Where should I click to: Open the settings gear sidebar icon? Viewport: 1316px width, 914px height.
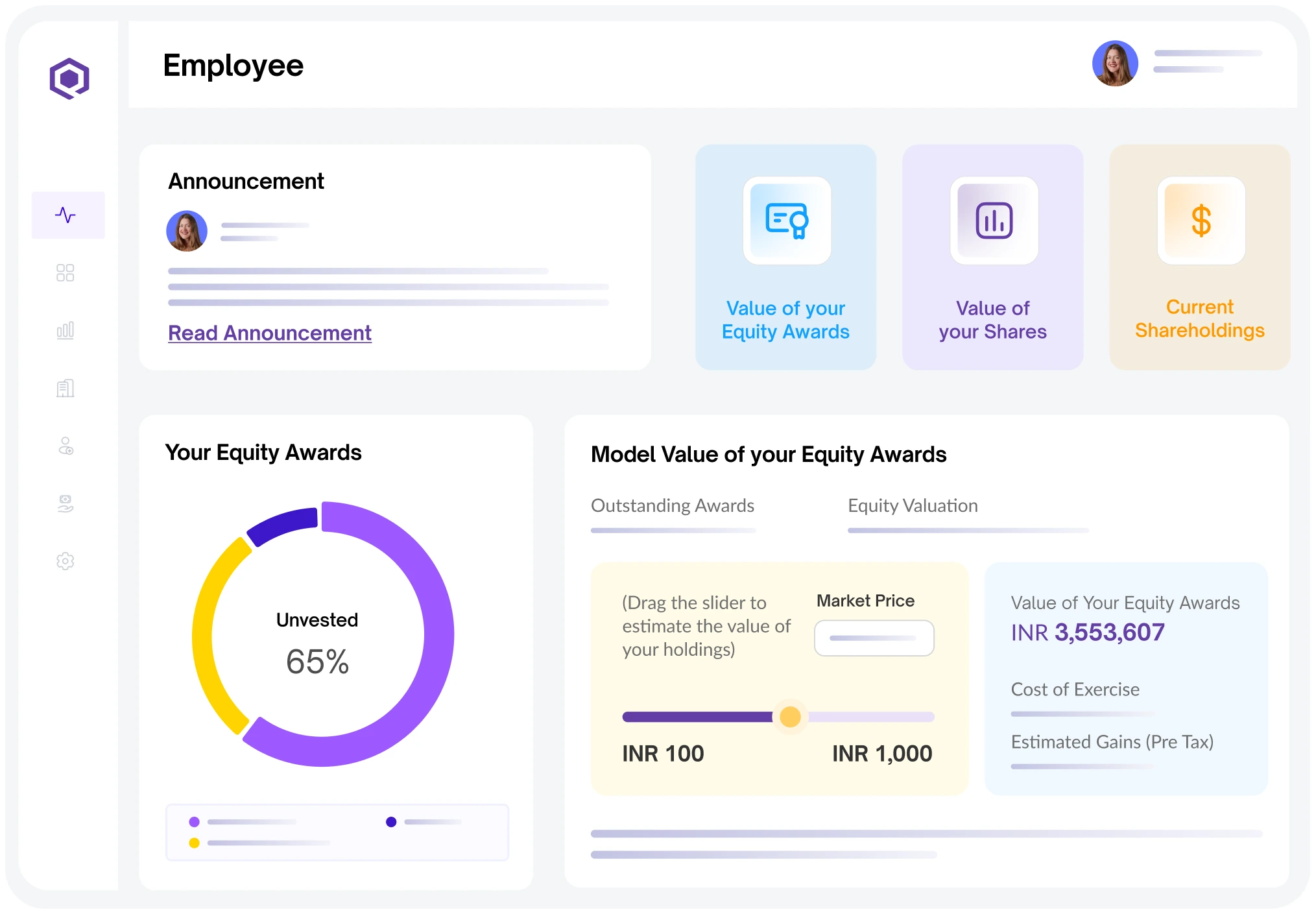[x=66, y=561]
